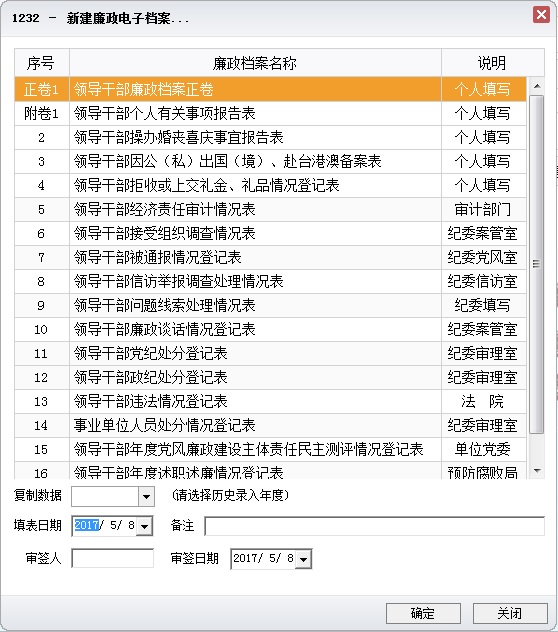
Task: Select row 领导干部廉政档案正卷
Action: point(270,89)
